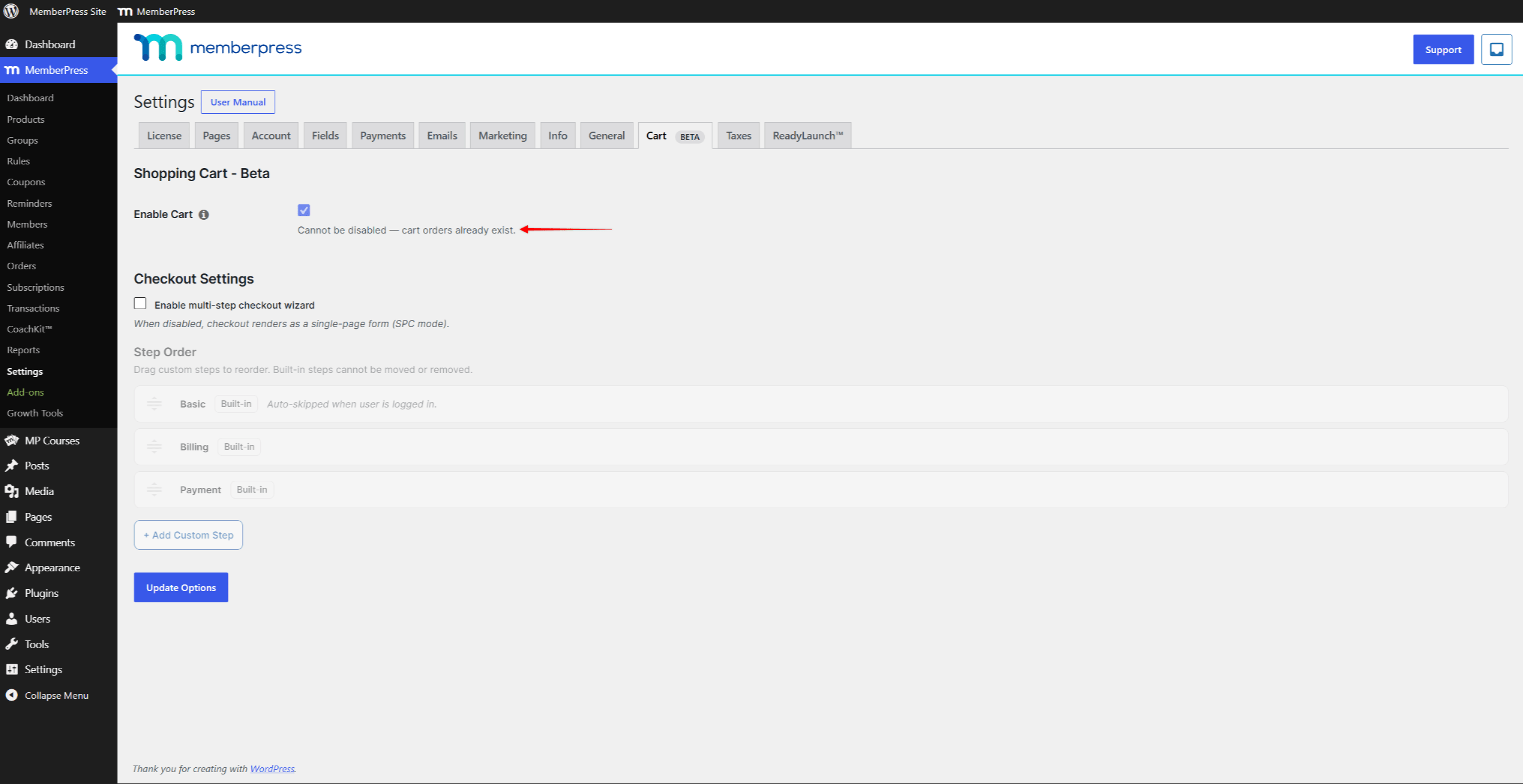
Task: Toggle the Enable Cart checkbox
Action: [x=304, y=210]
